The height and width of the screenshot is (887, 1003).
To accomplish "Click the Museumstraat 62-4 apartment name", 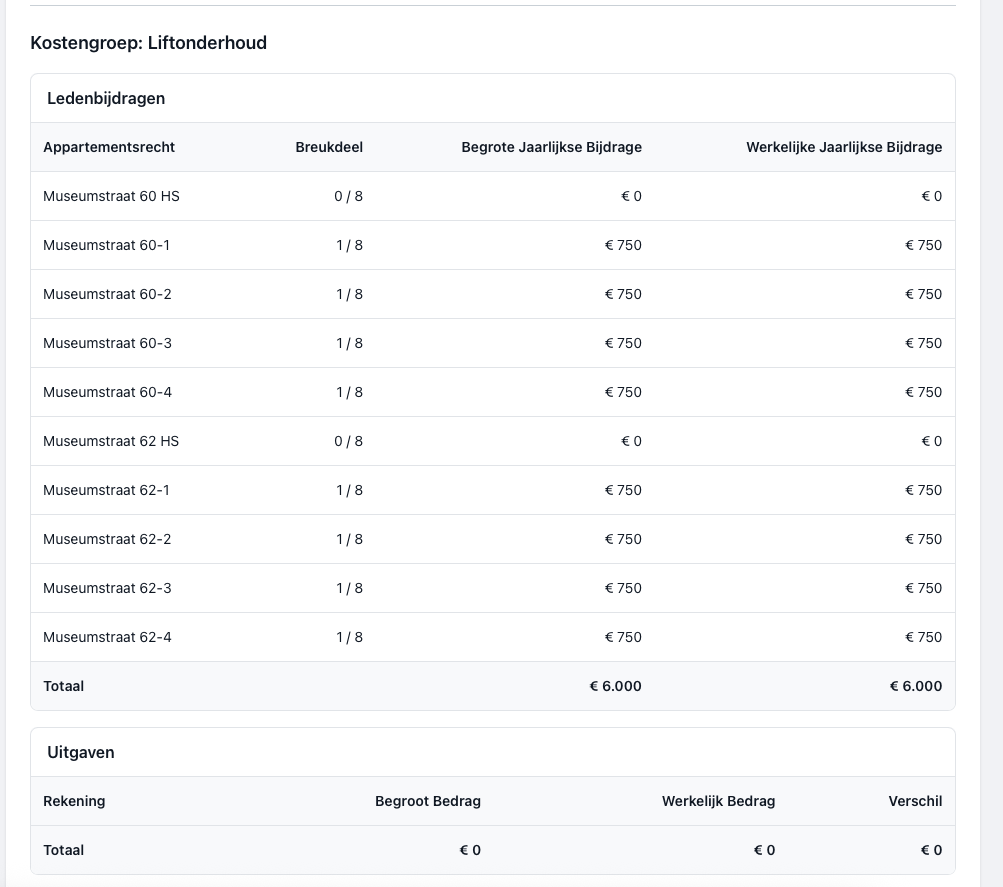I will 107,637.
